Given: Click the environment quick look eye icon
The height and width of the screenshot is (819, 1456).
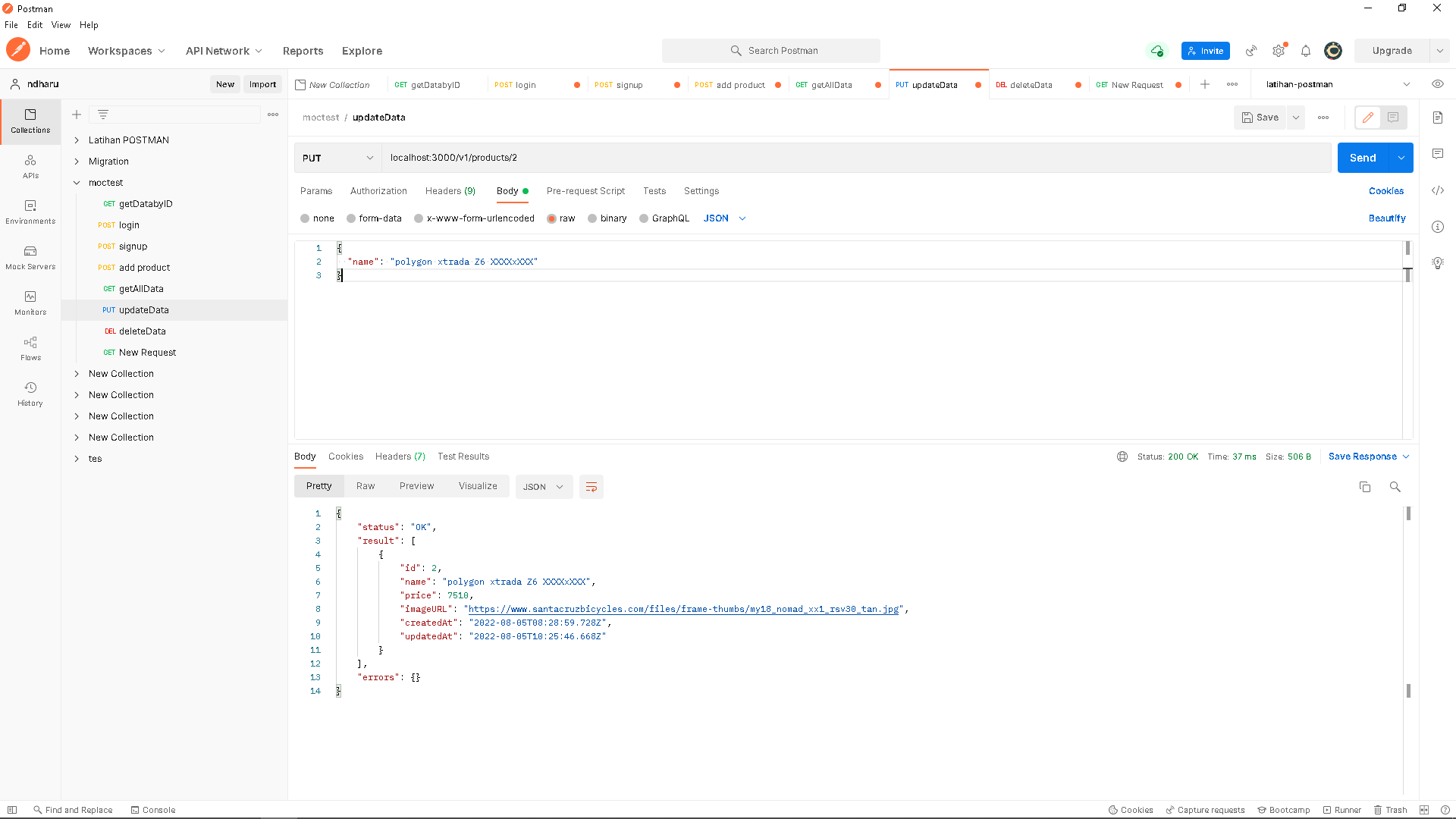Looking at the screenshot, I should [x=1438, y=84].
